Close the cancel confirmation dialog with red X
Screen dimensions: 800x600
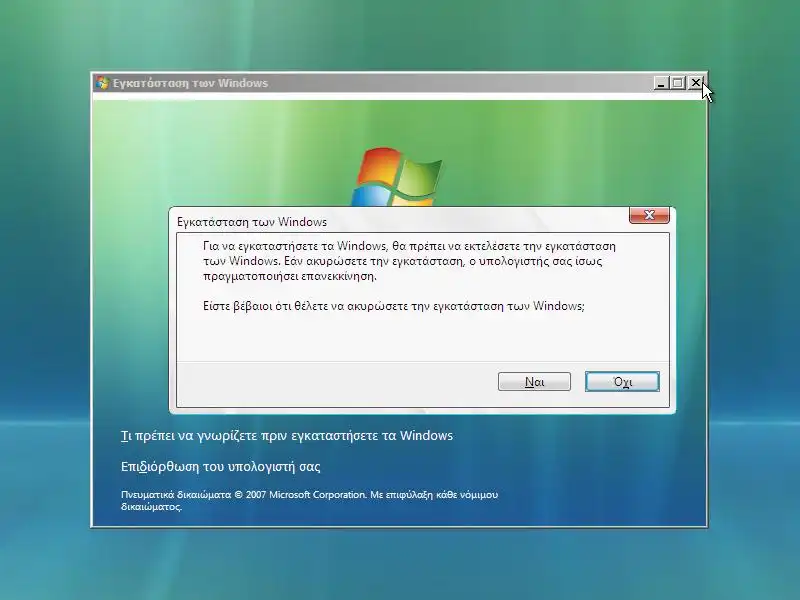click(649, 215)
